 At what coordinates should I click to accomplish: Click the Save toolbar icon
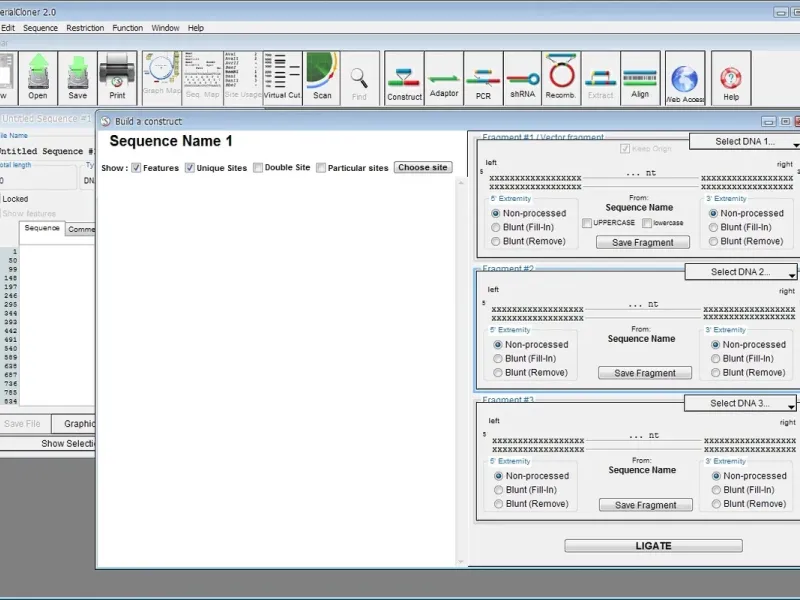78,78
